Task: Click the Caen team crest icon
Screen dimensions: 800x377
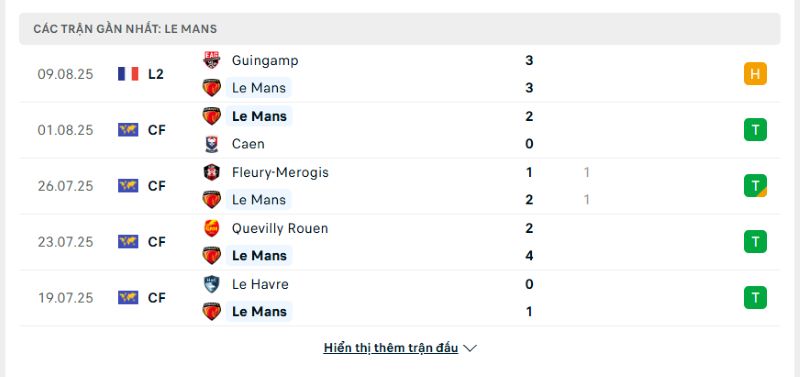Action: pyautogui.click(x=211, y=144)
